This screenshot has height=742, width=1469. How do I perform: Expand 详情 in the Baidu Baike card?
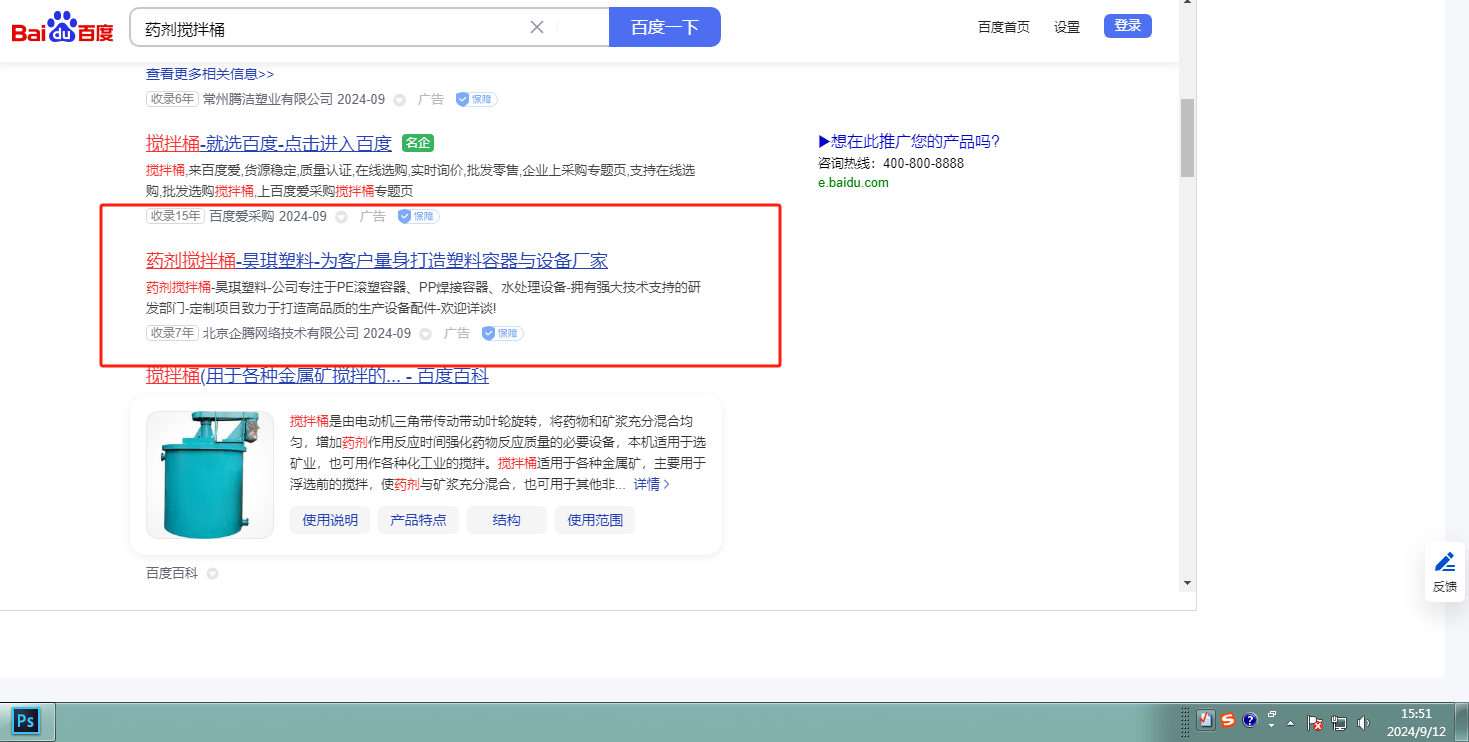click(651, 484)
